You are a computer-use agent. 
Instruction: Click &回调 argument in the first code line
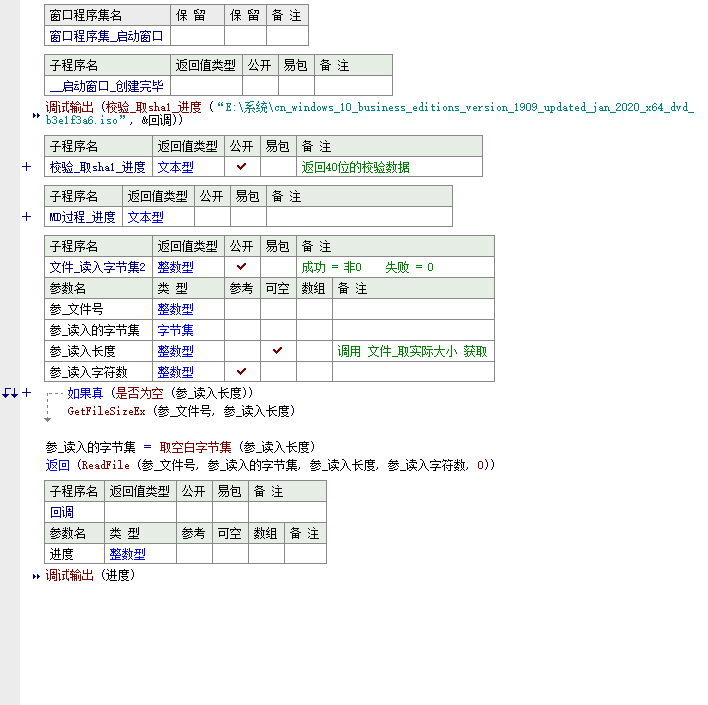coord(157,120)
